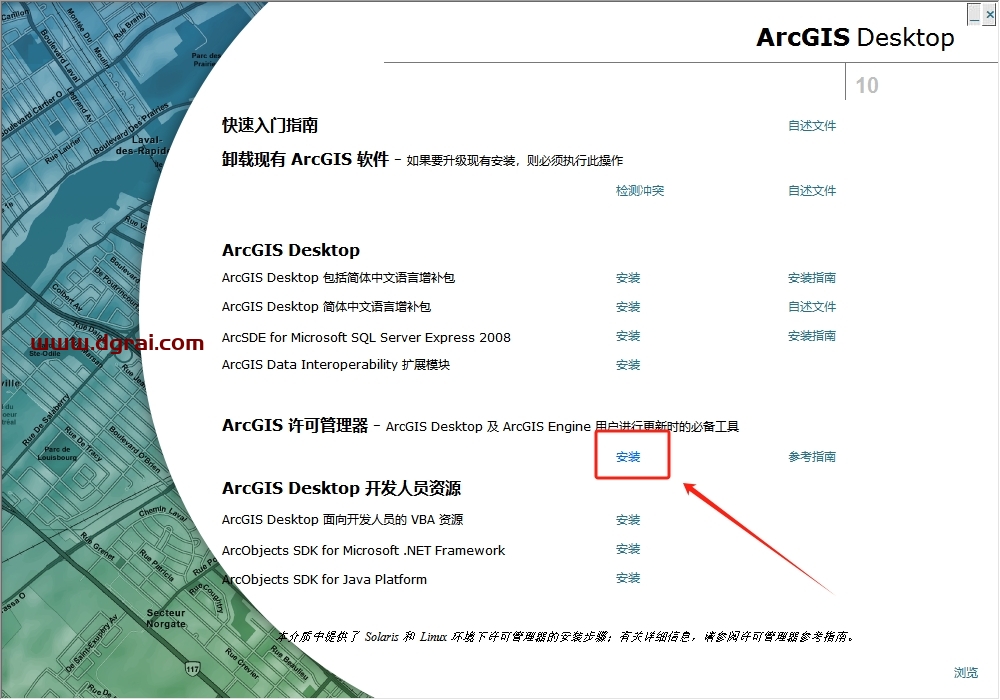Click 安装 for ArcGIS Data Interoperability 扩展模块
The width and height of the screenshot is (1000, 700).
point(628,365)
